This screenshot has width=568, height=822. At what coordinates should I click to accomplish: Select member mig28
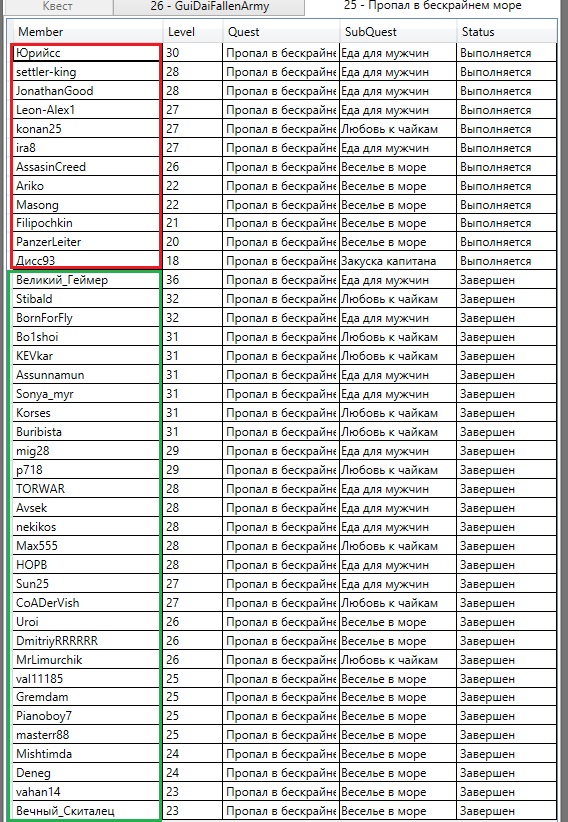86,451
